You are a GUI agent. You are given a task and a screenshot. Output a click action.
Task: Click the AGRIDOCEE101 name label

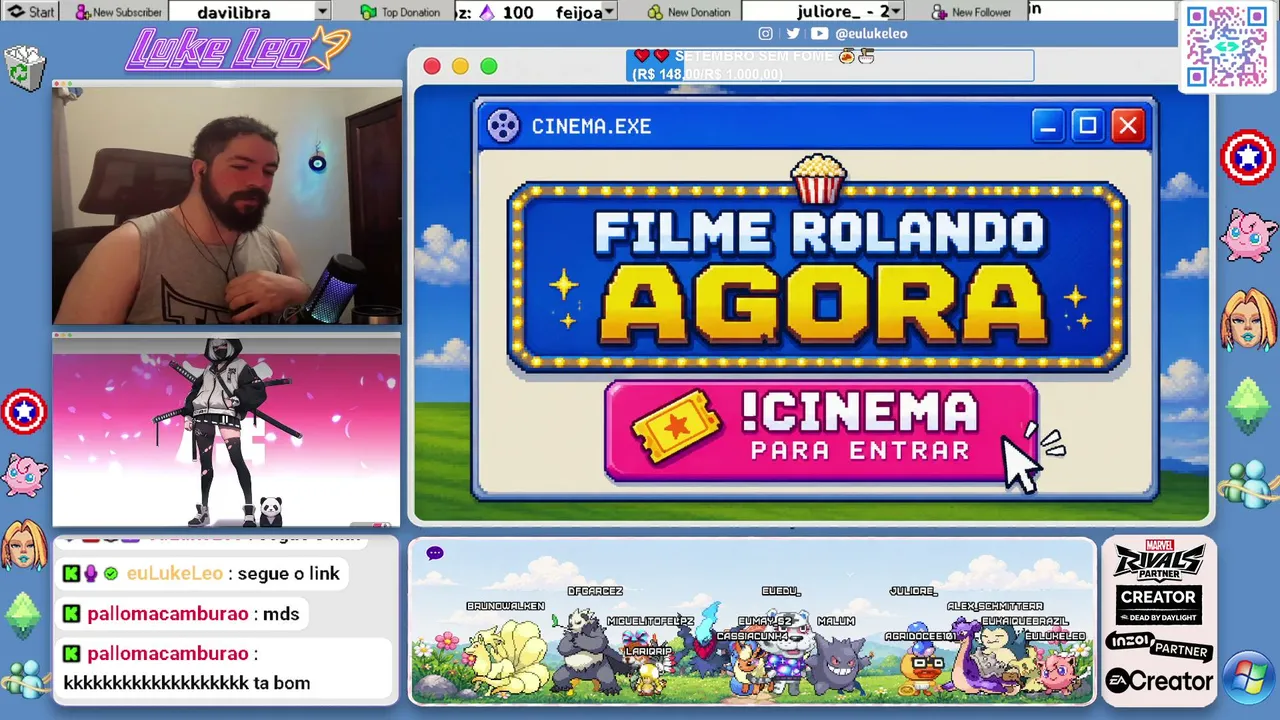pyautogui.click(x=921, y=636)
